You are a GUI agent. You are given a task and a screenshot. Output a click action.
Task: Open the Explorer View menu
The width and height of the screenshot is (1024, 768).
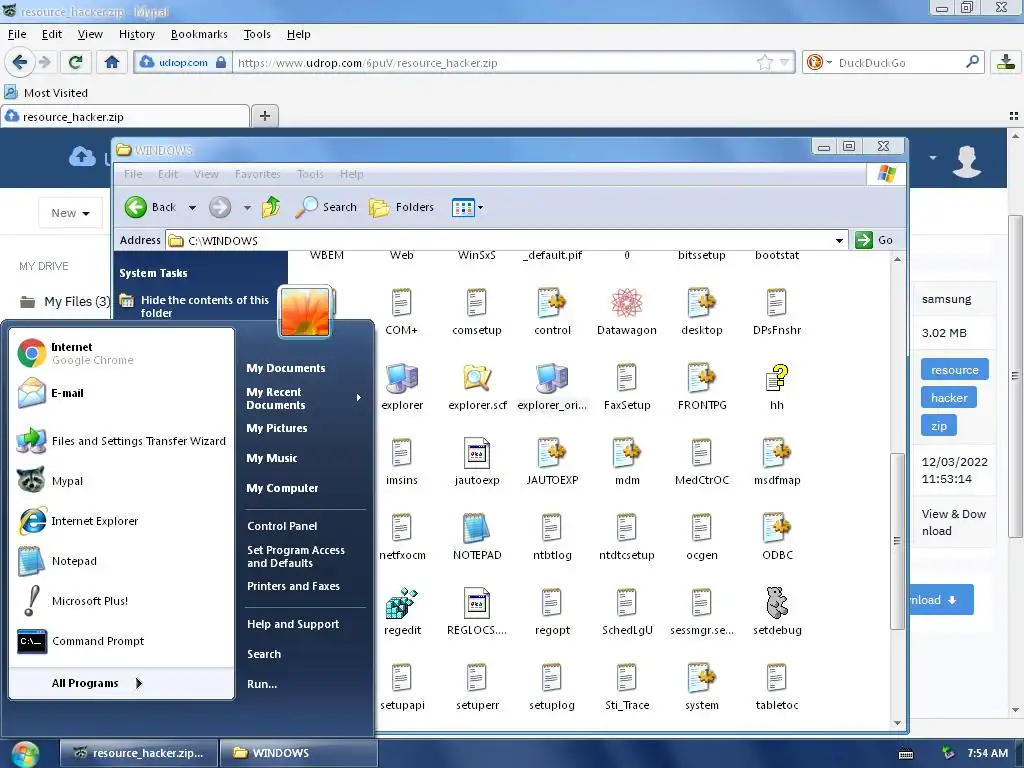pos(206,174)
